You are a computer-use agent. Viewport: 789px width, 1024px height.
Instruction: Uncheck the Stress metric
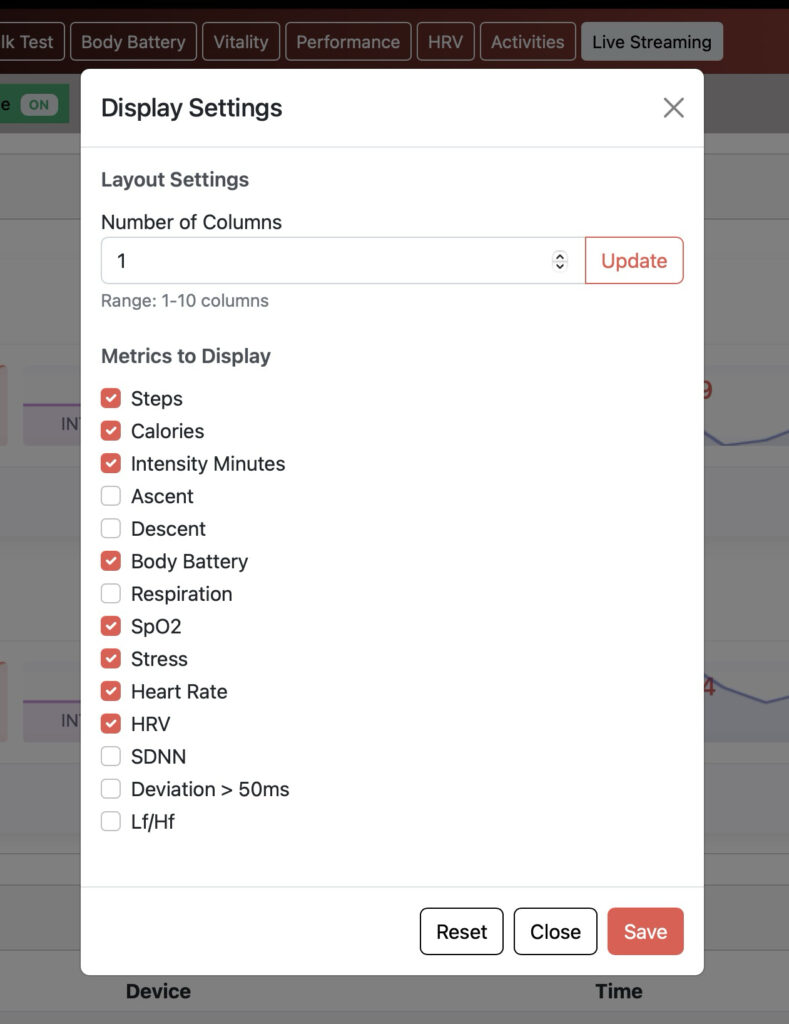(x=111, y=659)
